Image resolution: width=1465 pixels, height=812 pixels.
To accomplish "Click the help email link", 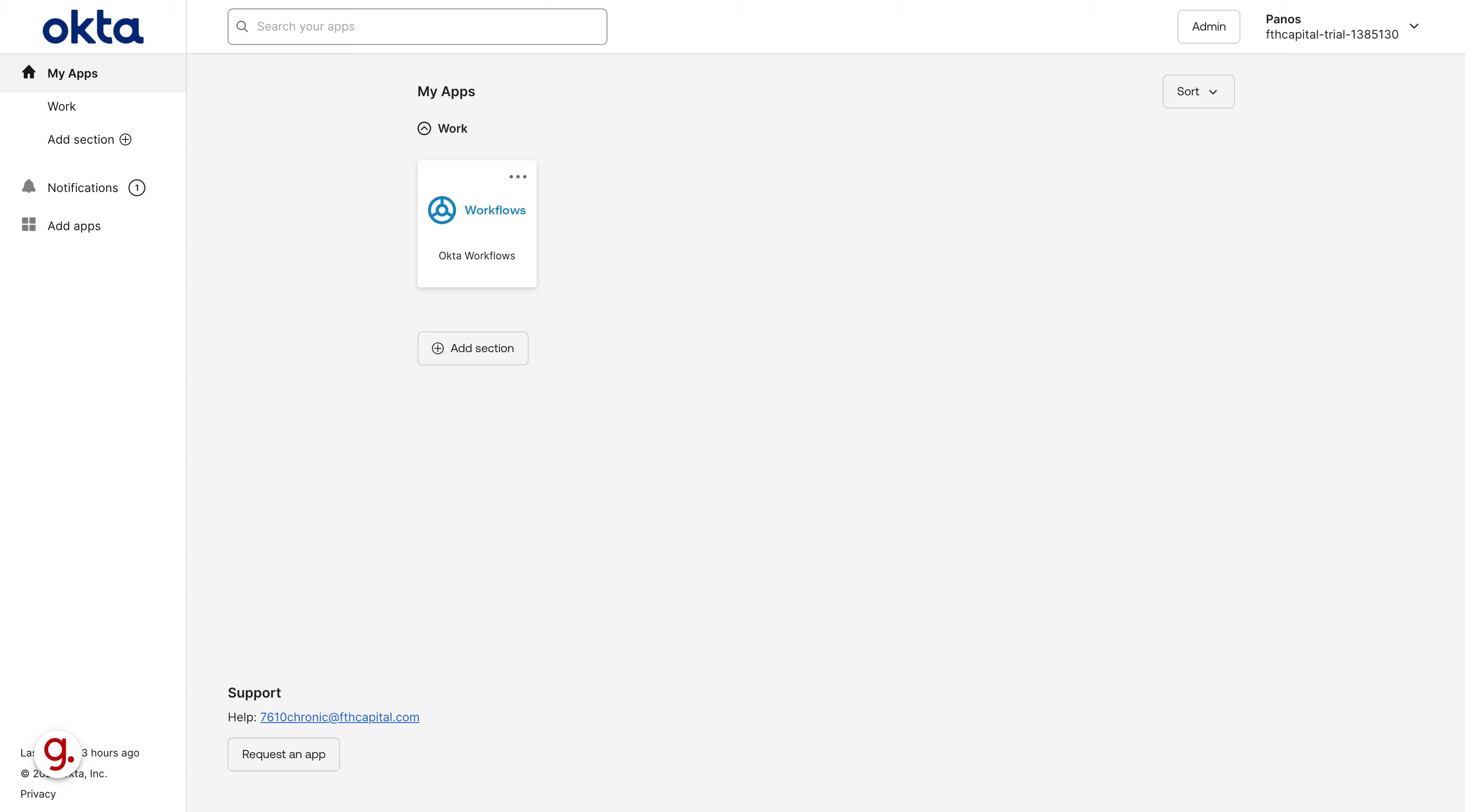I will (340, 717).
